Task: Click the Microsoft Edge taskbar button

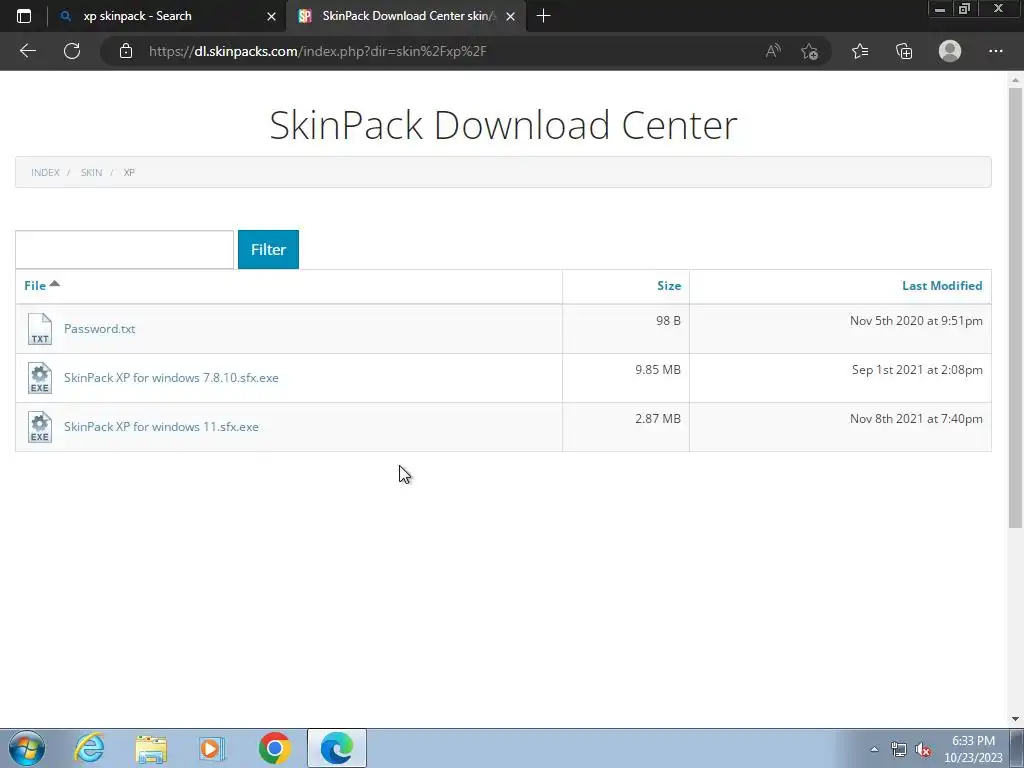Action: point(336,748)
